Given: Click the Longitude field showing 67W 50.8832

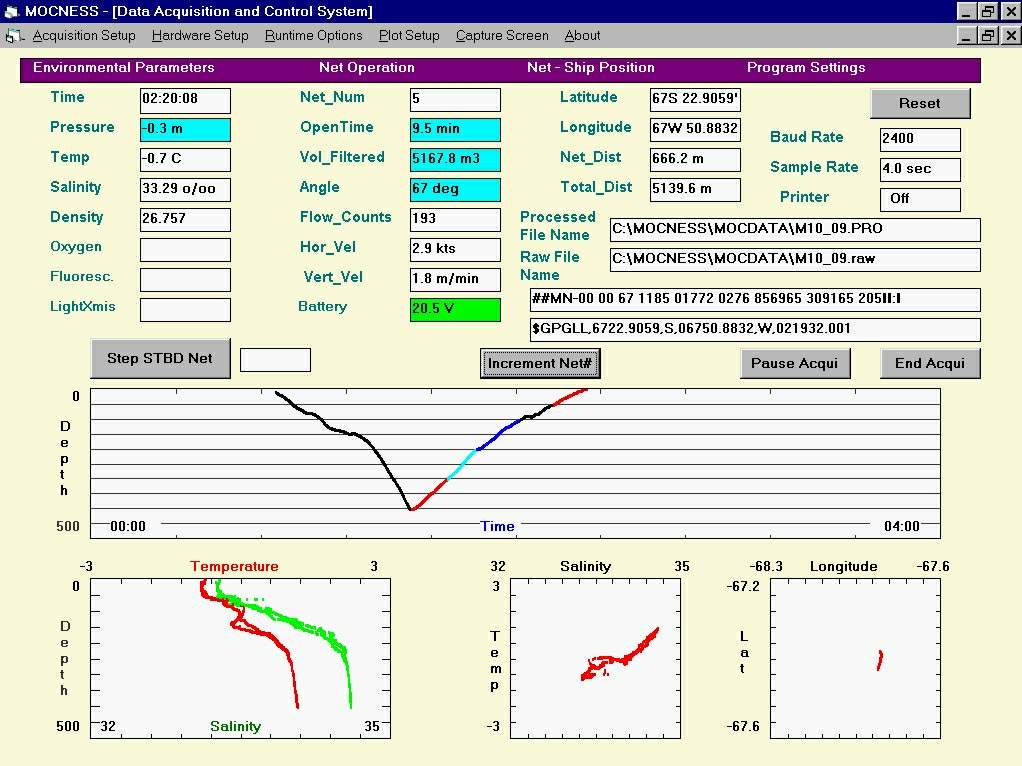Looking at the screenshot, I should 695,130.
